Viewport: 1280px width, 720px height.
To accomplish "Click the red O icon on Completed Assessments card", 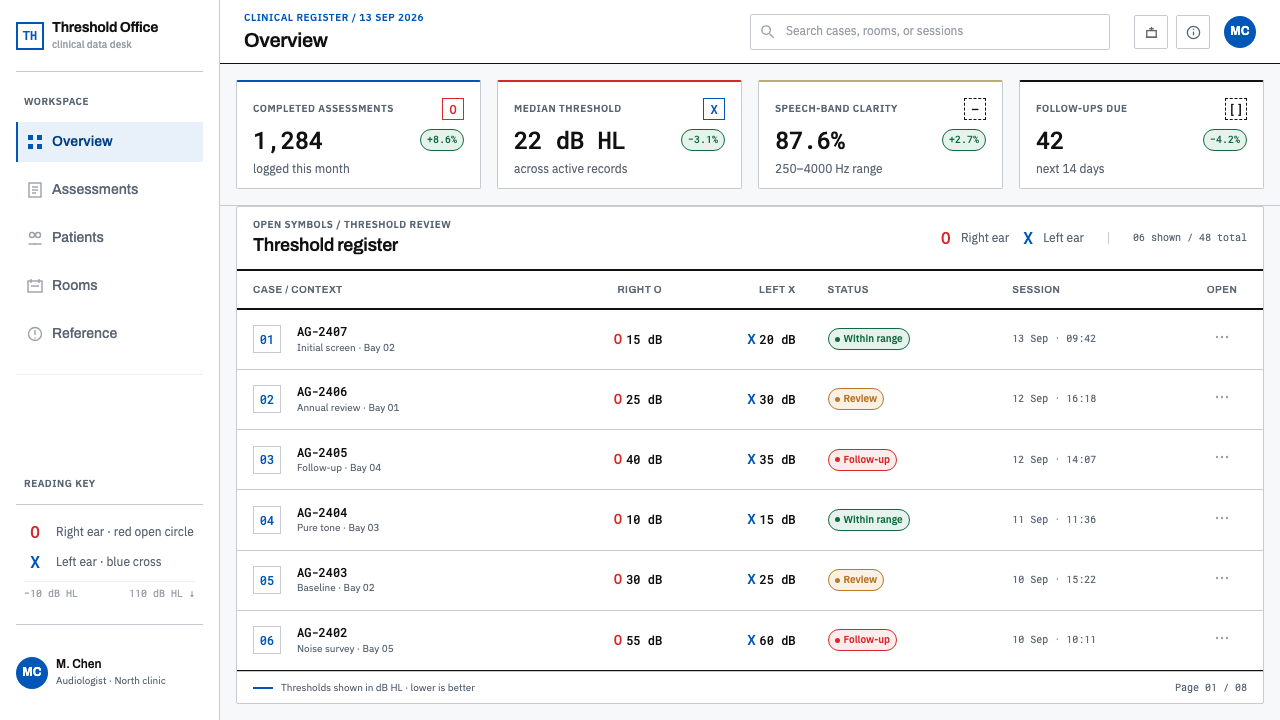I will [453, 109].
